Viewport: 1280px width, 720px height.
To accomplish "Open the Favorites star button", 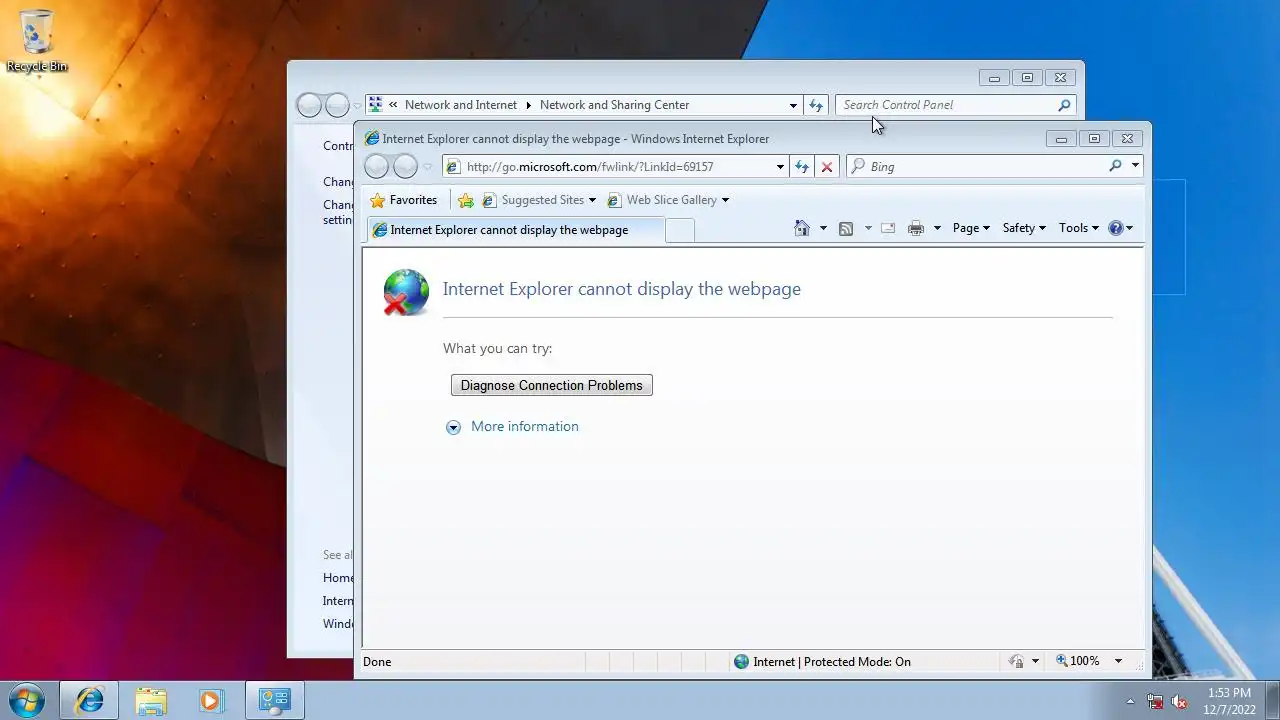I will [403, 200].
